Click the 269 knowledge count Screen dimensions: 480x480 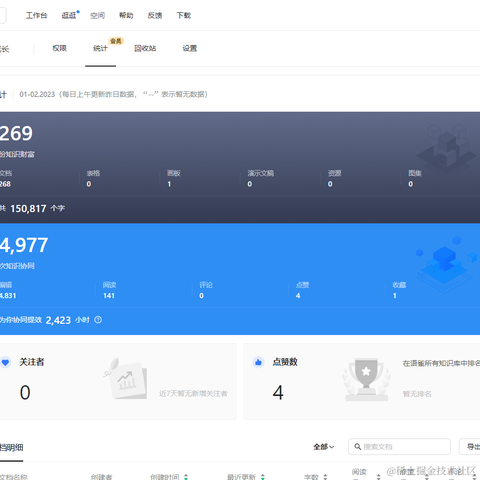16,133
